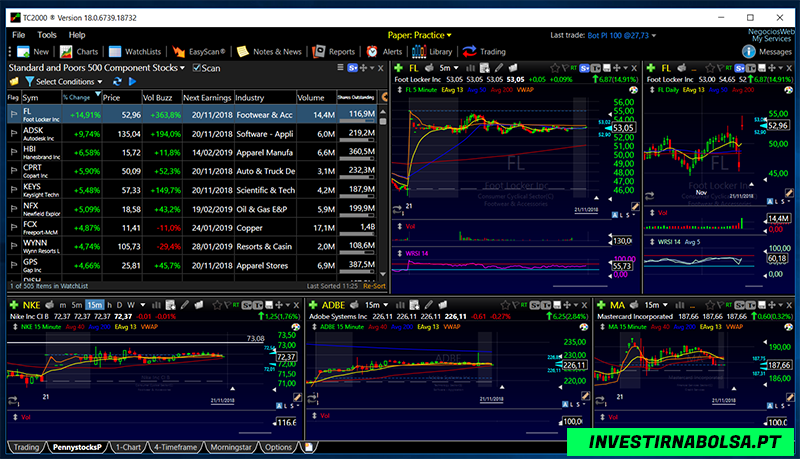The height and width of the screenshot is (459, 800).
Task: Open the 15m timeframe dropdown on MA chart
Action: [x=656, y=305]
